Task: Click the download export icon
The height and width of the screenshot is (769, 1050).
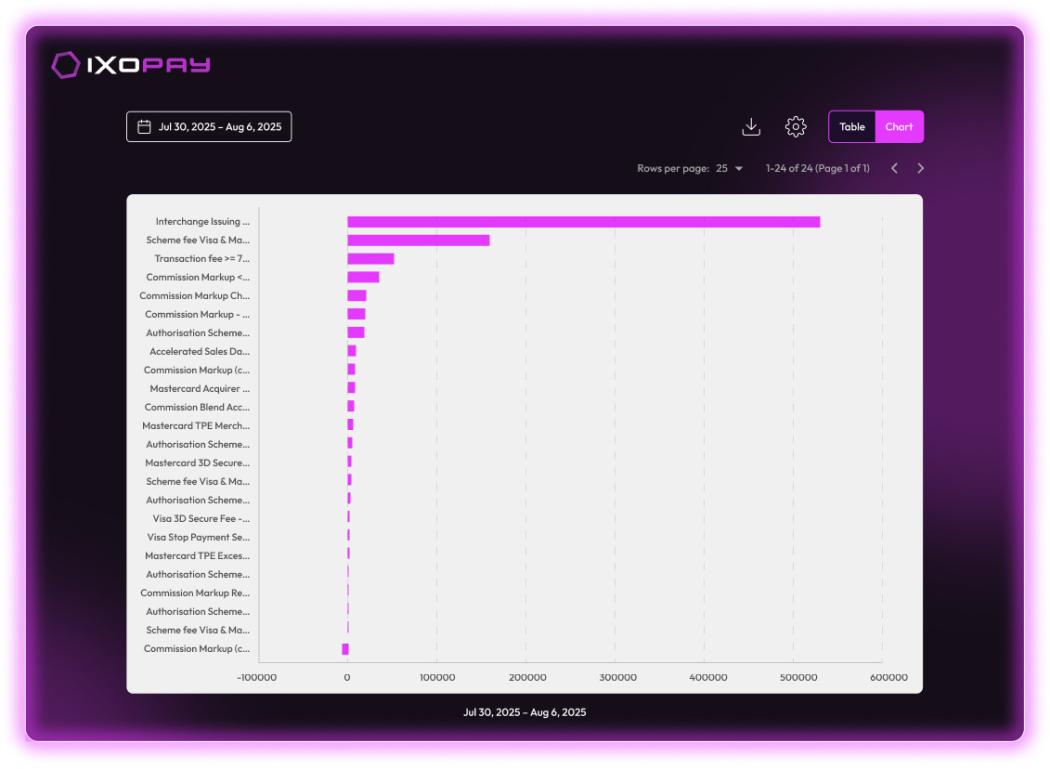Action: tap(751, 127)
